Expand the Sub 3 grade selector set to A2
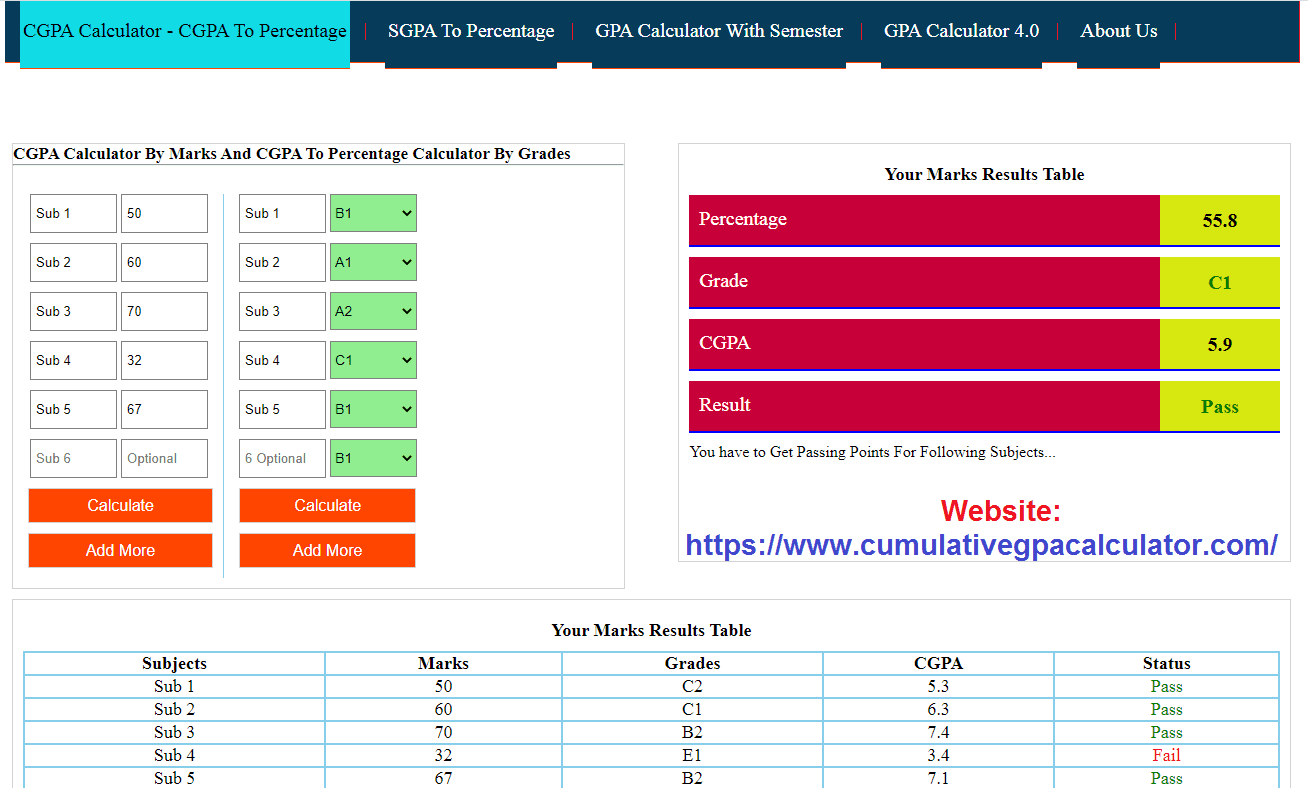1308x788 pixels. 372,311
